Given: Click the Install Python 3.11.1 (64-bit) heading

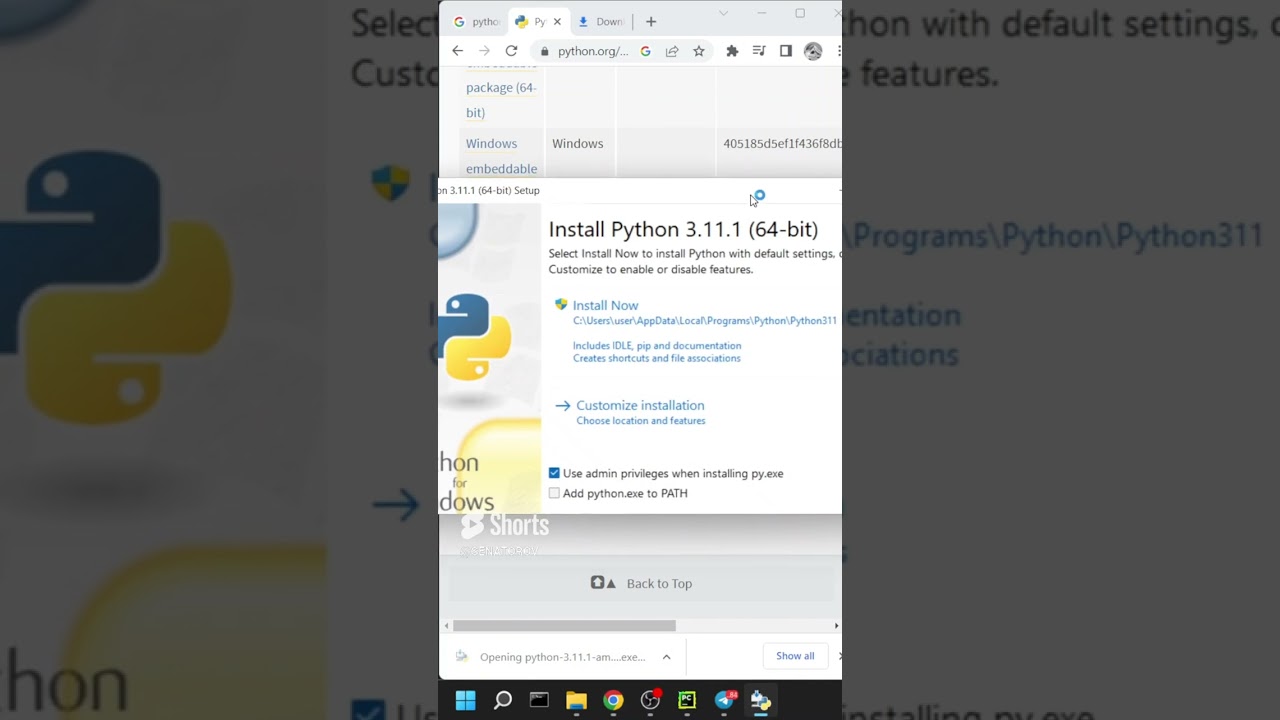Looking at the screenshot, I should [x=683, y=229].
